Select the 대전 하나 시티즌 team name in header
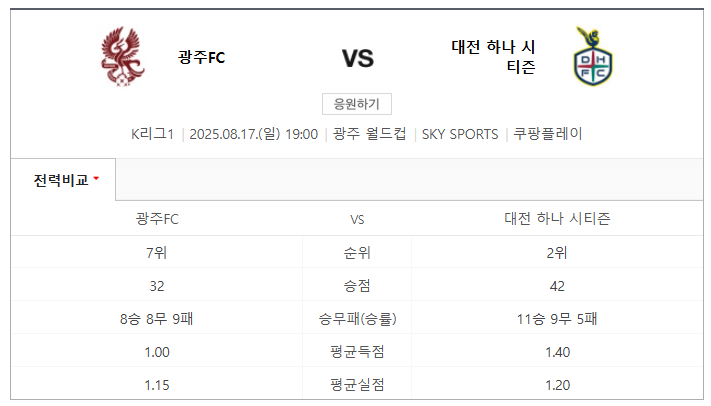711x406 pixels. pos(493,57)
